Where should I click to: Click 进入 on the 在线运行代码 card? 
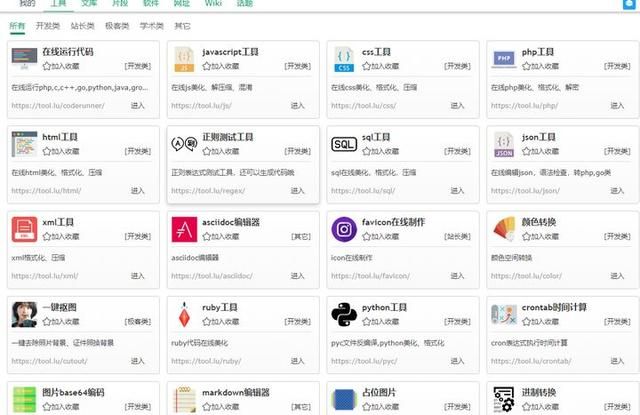click(138, 106)
